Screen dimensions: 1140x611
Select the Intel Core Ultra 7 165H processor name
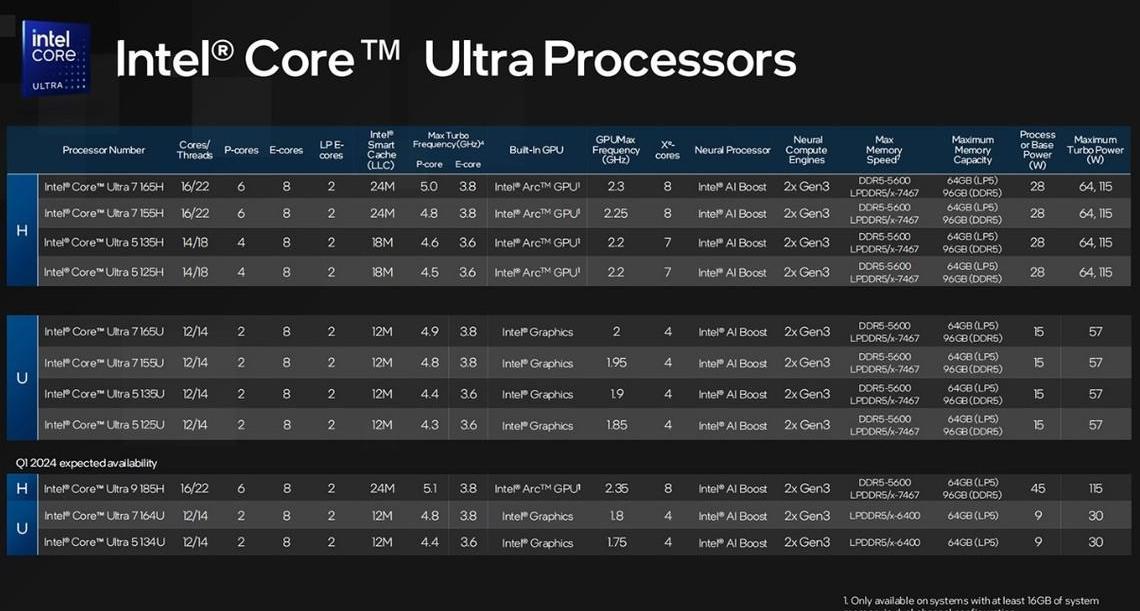(x=103, y=186)
